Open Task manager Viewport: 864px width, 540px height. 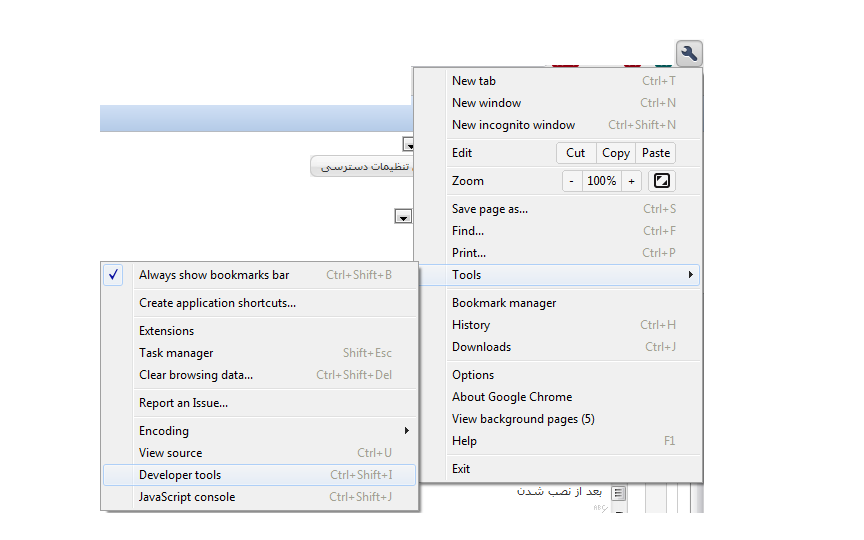176,353
